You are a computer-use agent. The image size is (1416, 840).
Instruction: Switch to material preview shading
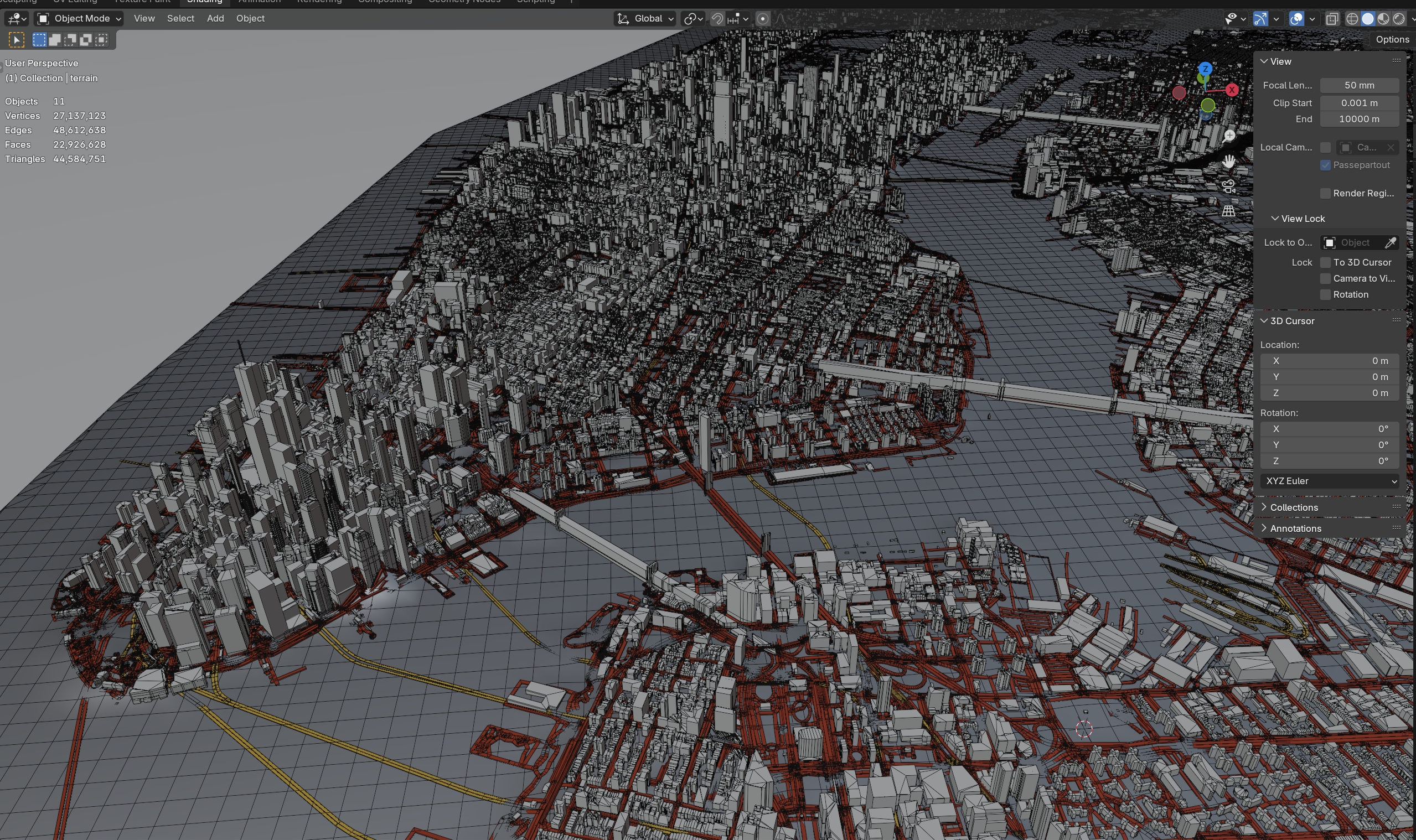(x=1383, y=19)
